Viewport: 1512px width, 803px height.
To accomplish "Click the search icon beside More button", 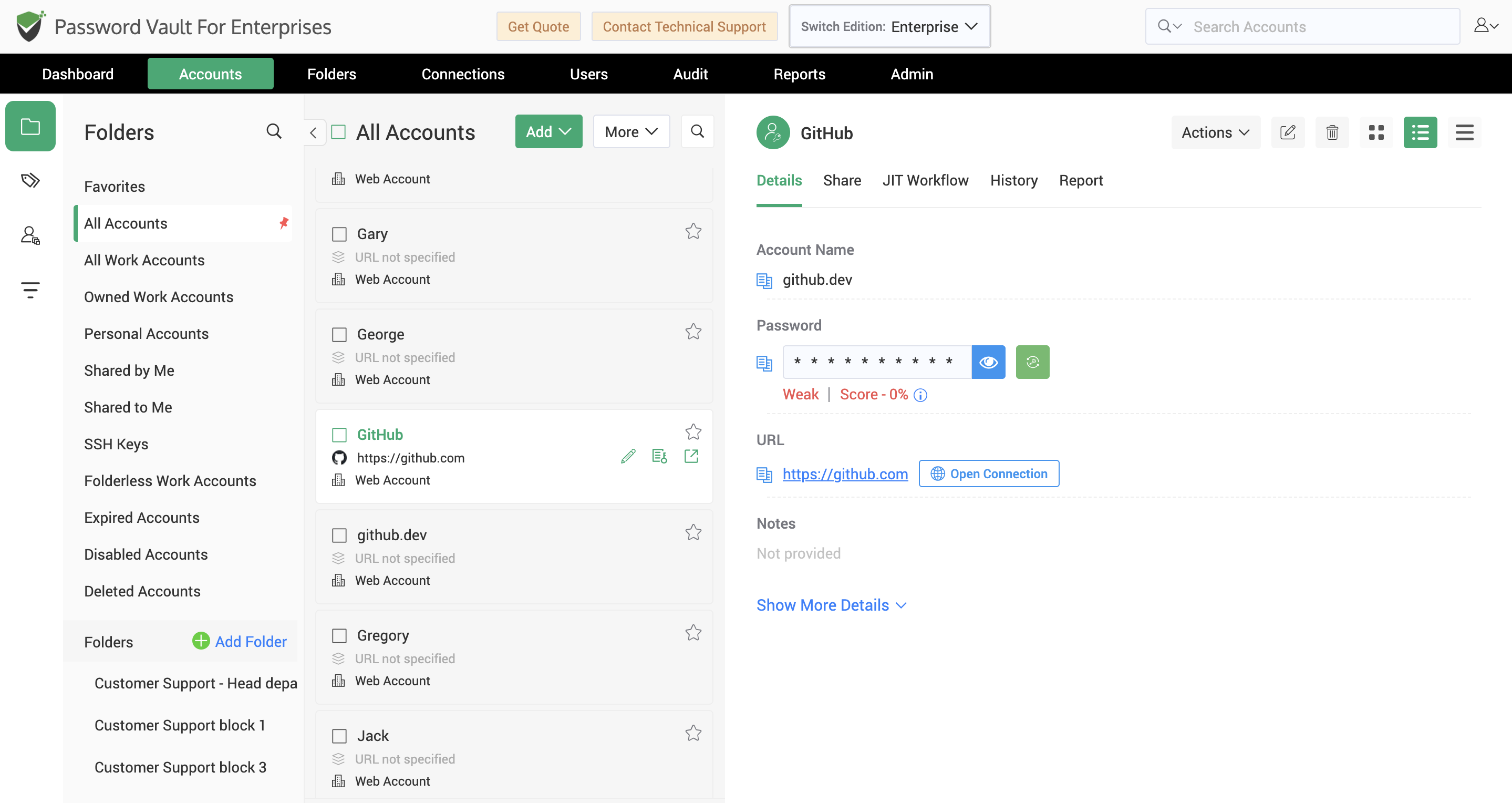I will point(697,131).
